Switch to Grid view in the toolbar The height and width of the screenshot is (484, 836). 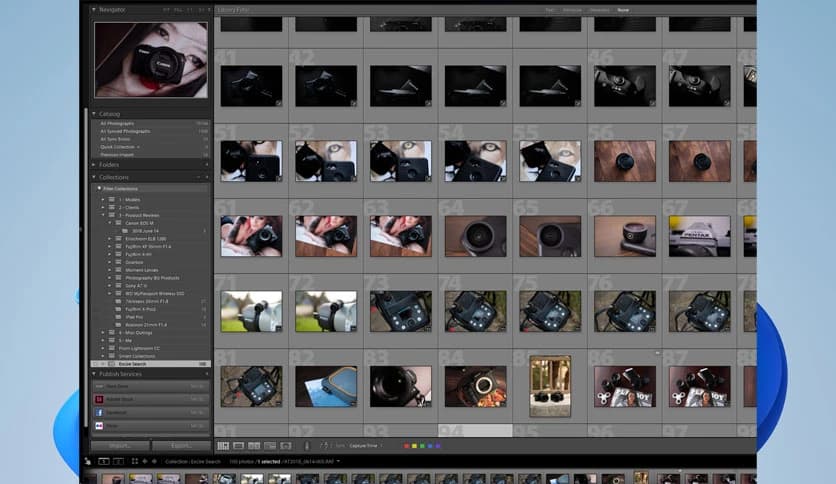click(223, 445)
